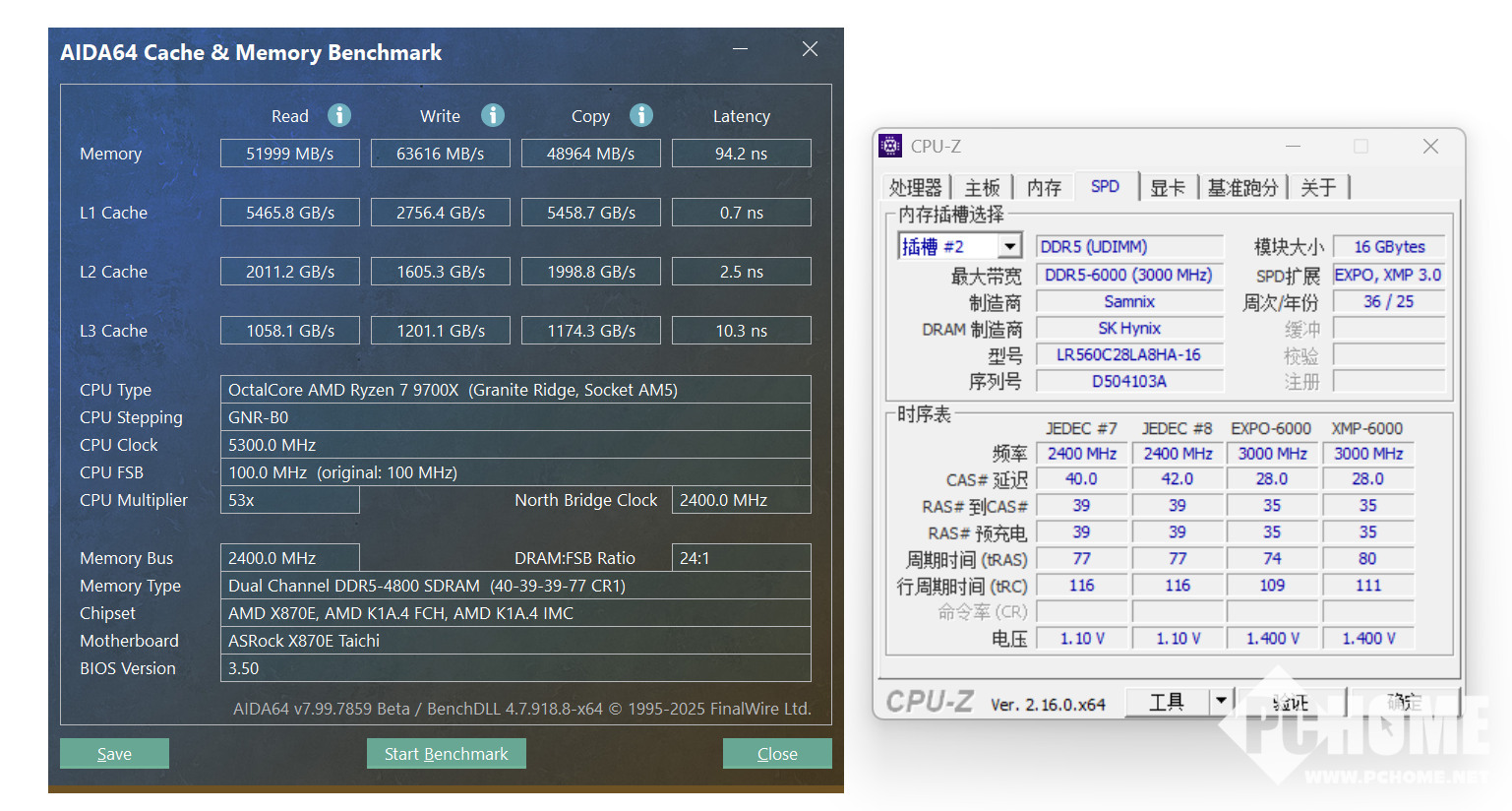
Task: Click the Copy info icon
Action: click(x=641, y=115)
